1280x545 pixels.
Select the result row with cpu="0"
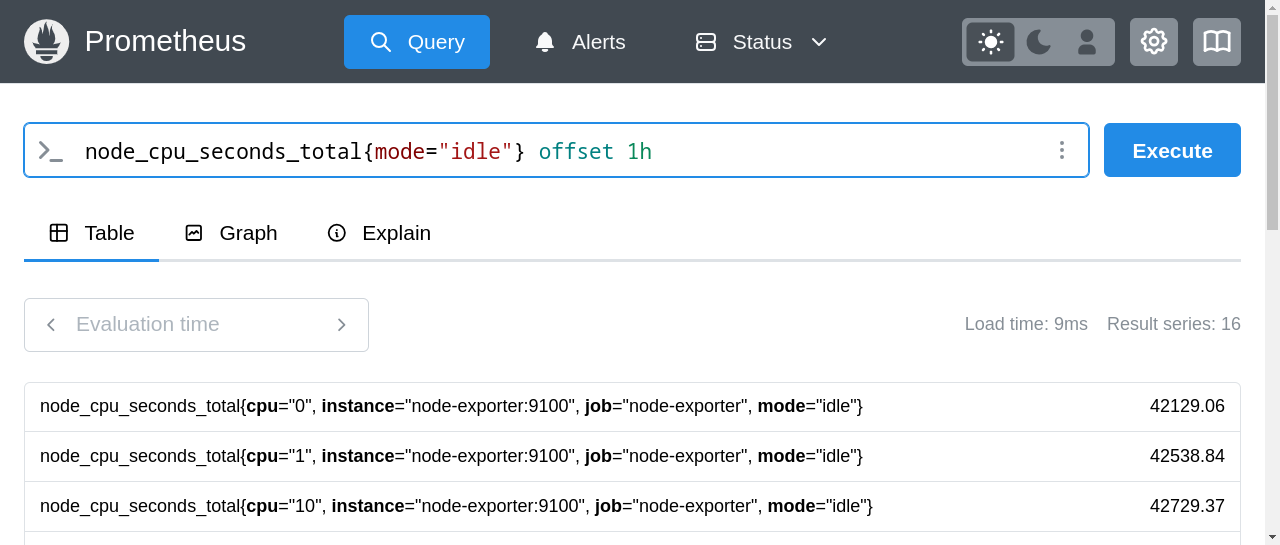pos(632,407)
